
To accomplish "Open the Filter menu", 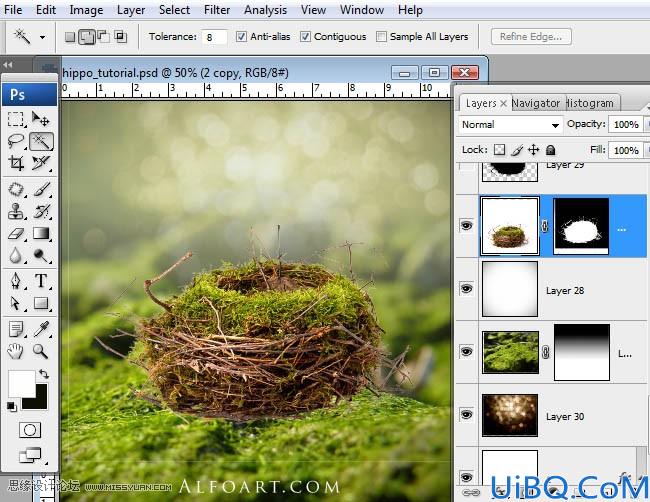I will point(217,10).
